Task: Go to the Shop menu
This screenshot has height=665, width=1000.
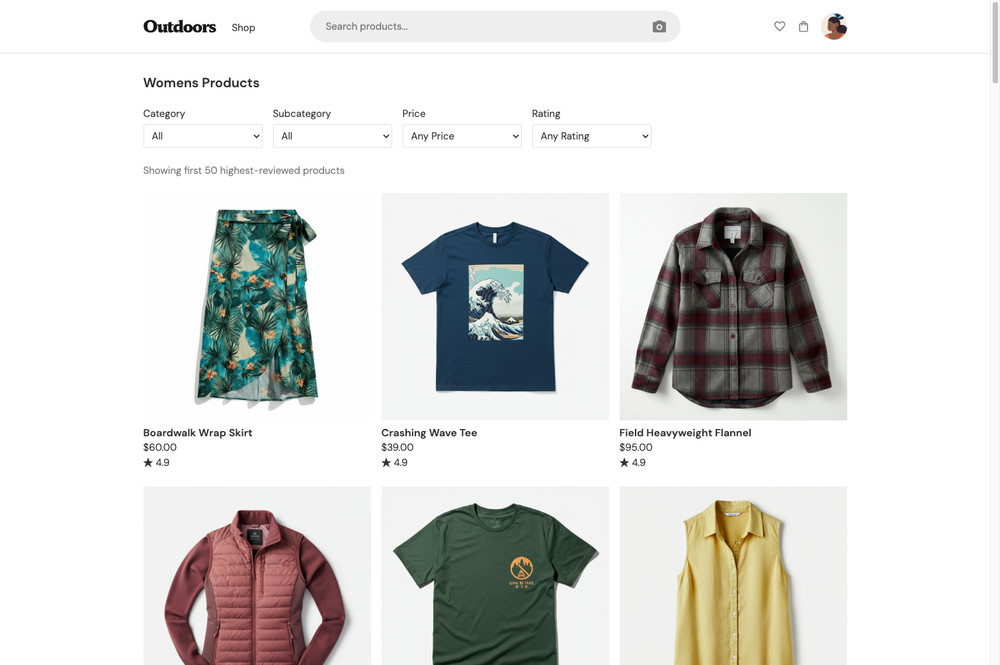Action: point(243,28)
